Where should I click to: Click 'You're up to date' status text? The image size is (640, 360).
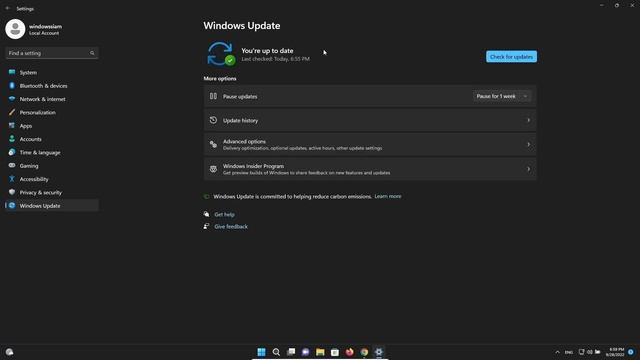267,51
